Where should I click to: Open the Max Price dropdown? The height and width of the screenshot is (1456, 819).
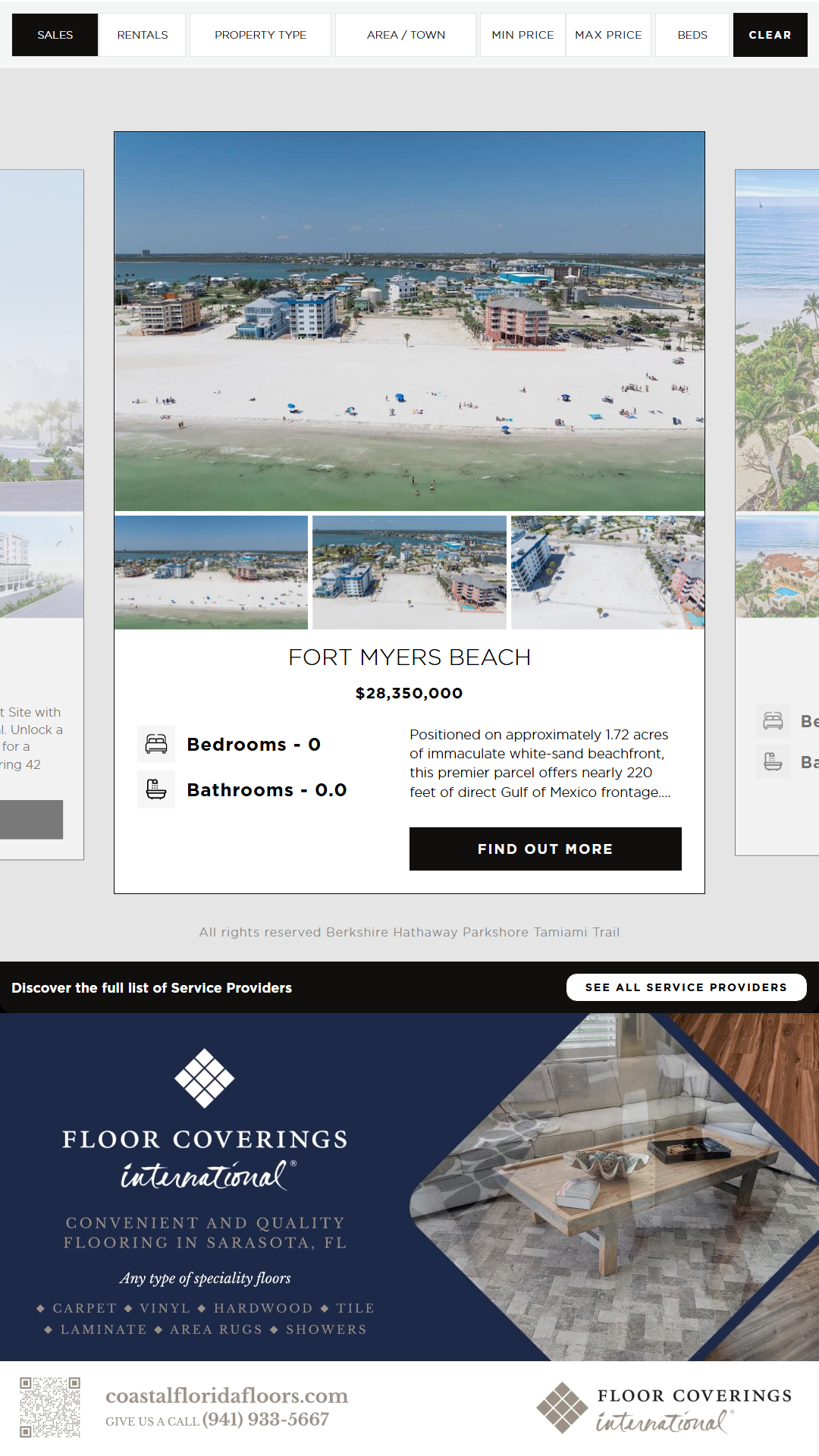coord(608,35)
